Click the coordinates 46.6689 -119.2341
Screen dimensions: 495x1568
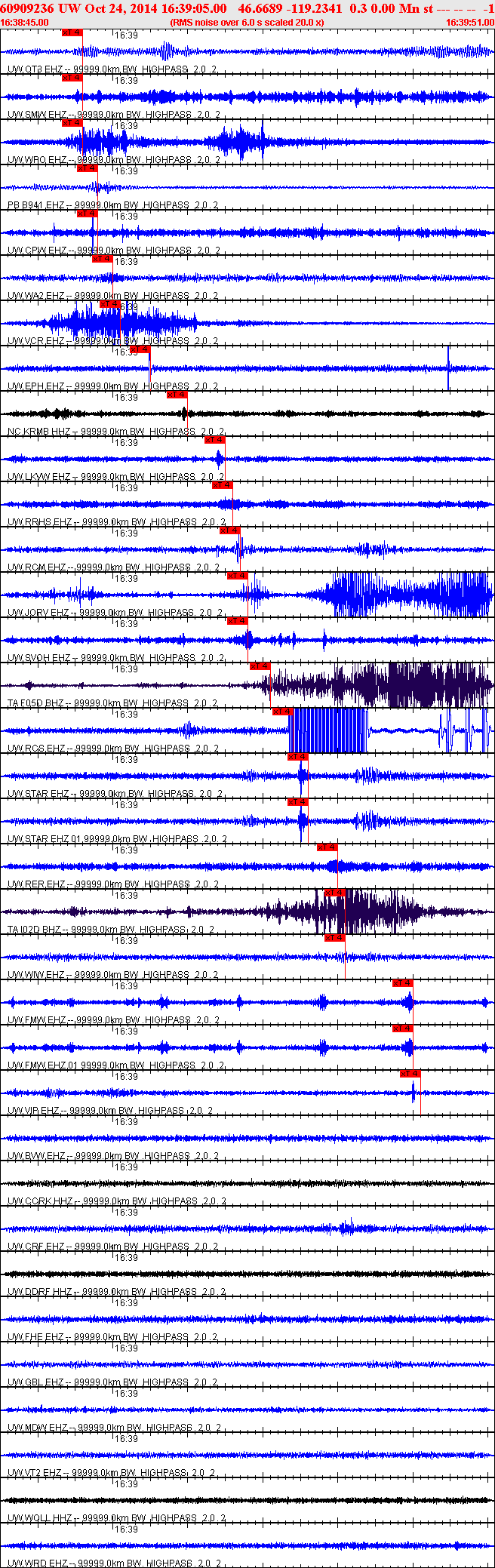coord(290,8)
